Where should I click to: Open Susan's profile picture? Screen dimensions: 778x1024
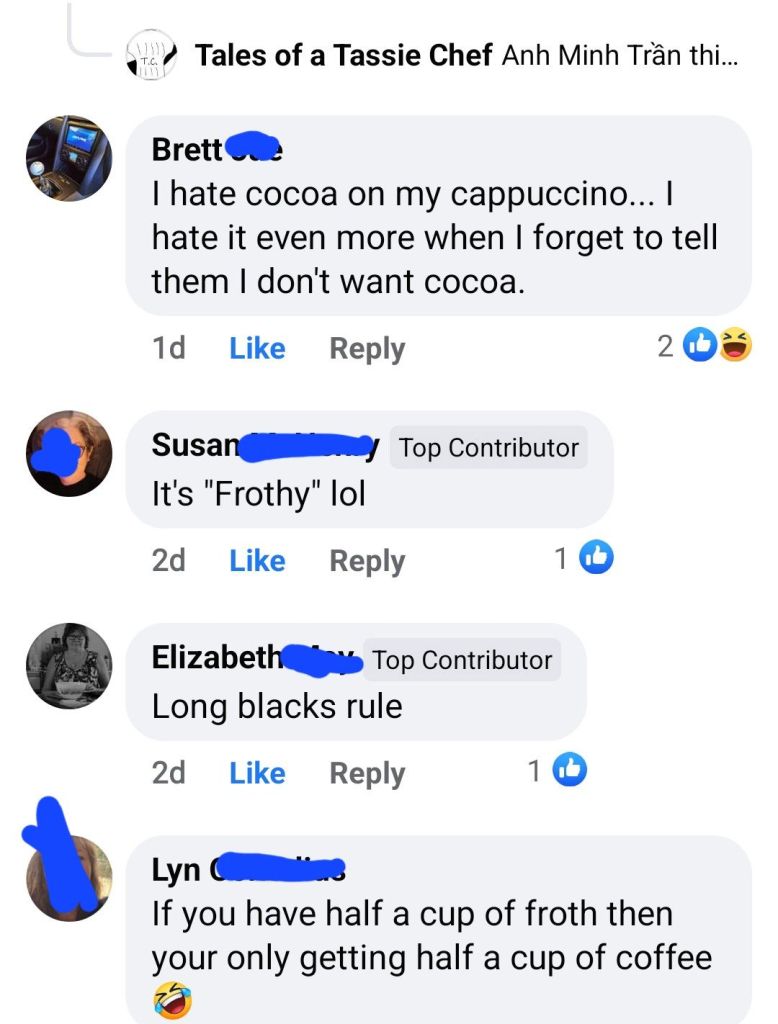click(x=69, y=453)
